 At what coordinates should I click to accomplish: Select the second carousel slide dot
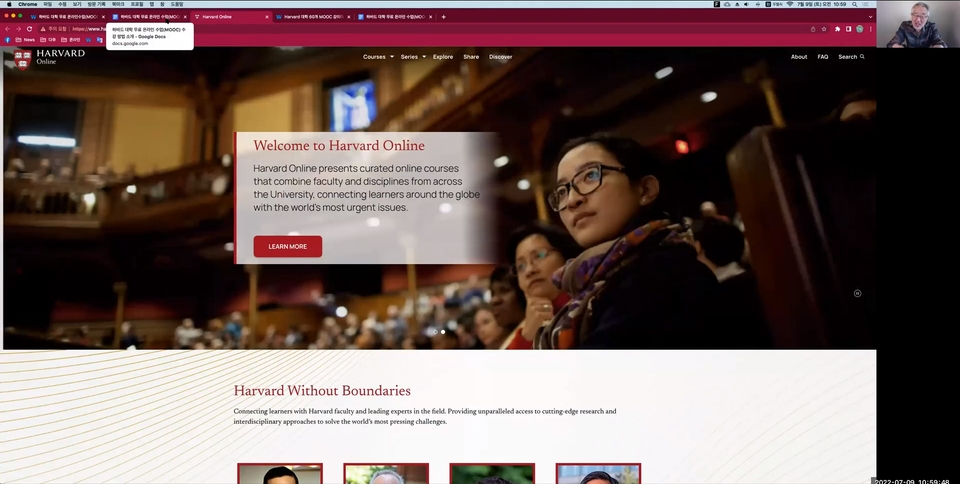[443, 332]
